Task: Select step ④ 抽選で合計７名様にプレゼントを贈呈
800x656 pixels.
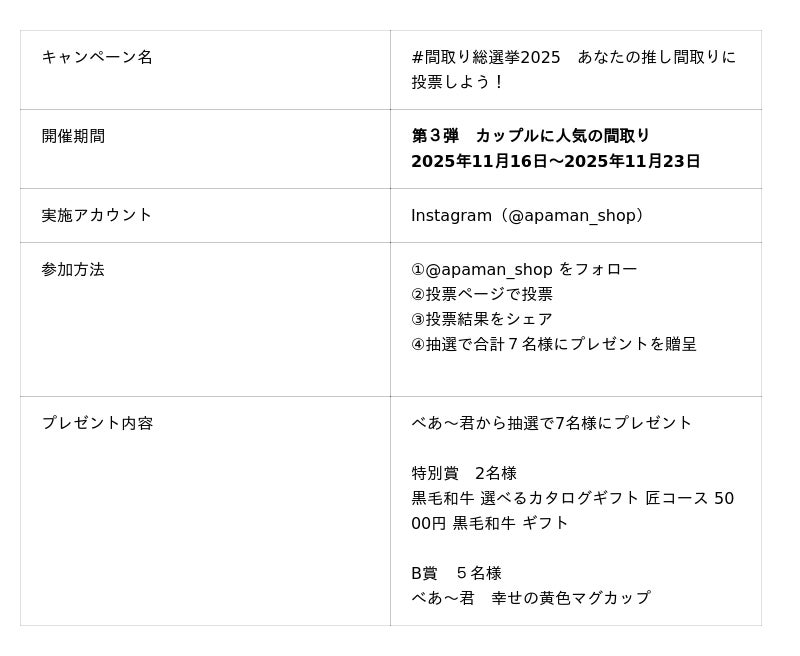Action: pos(554,344)
